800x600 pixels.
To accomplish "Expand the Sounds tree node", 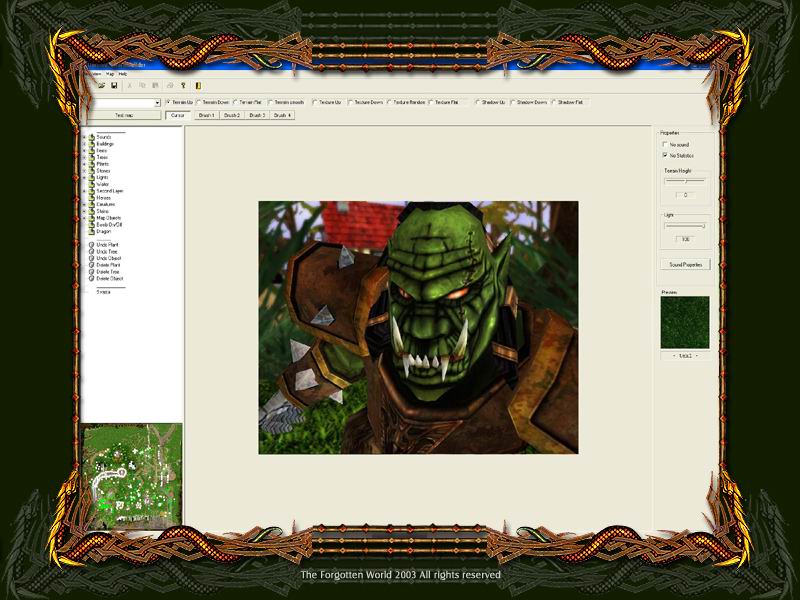I will click(84, 136).
